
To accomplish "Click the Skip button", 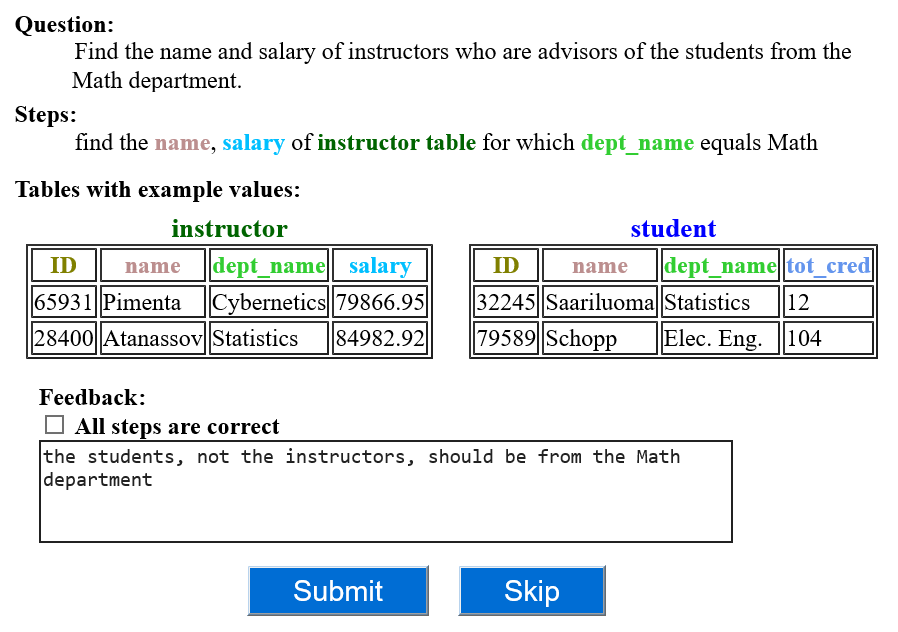I will coord(532,591).
